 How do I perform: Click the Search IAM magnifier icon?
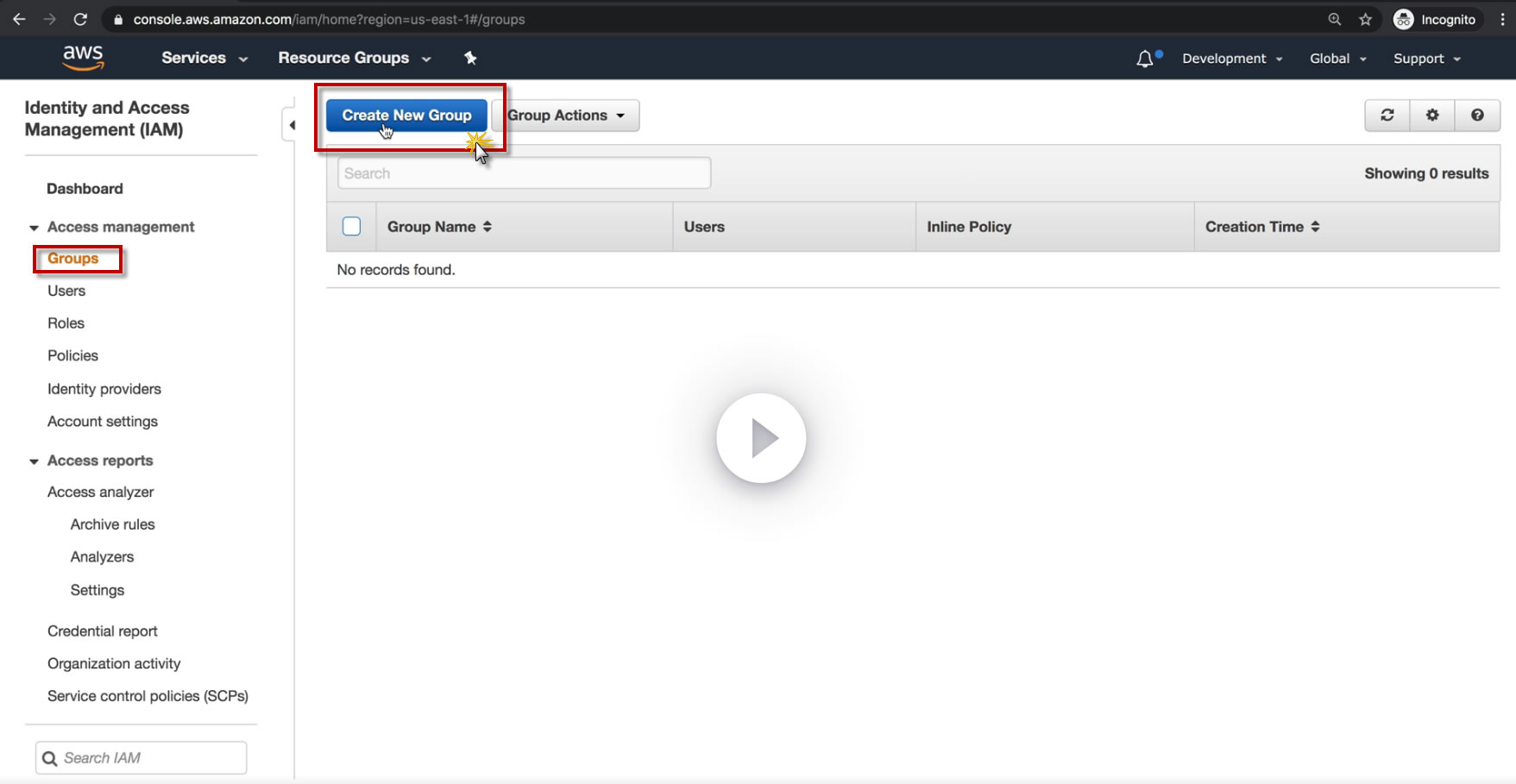point(50,758)
